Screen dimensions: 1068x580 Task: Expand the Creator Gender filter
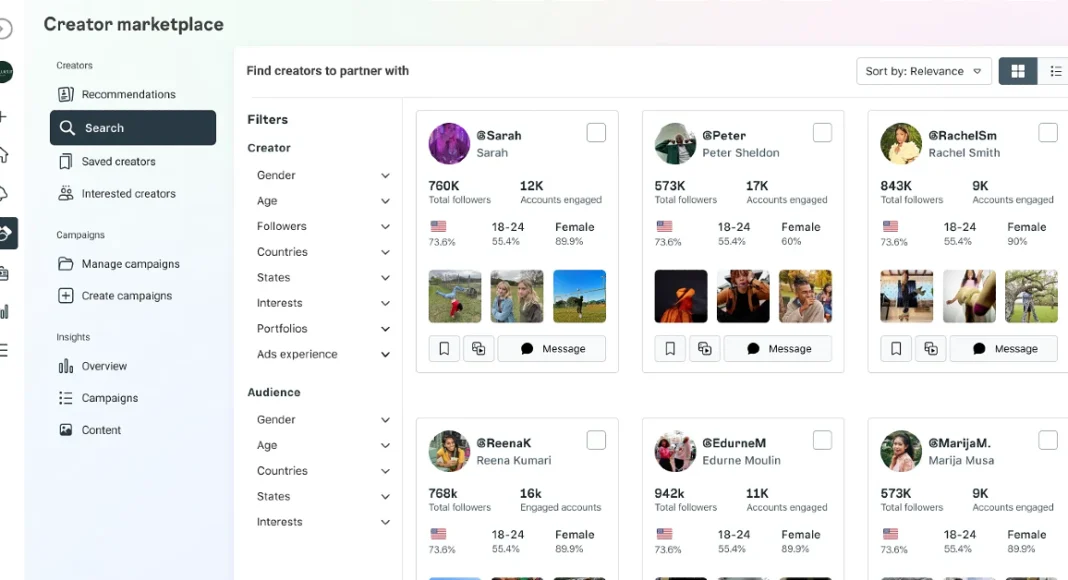point(323,175)
